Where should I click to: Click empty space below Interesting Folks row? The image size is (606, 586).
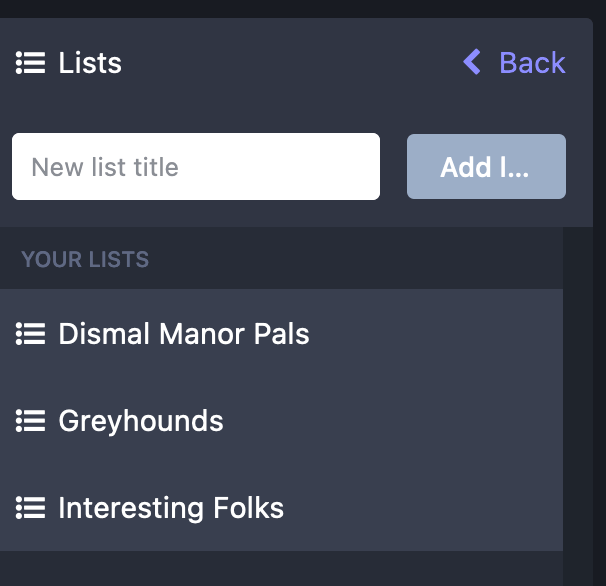(280, 568)
